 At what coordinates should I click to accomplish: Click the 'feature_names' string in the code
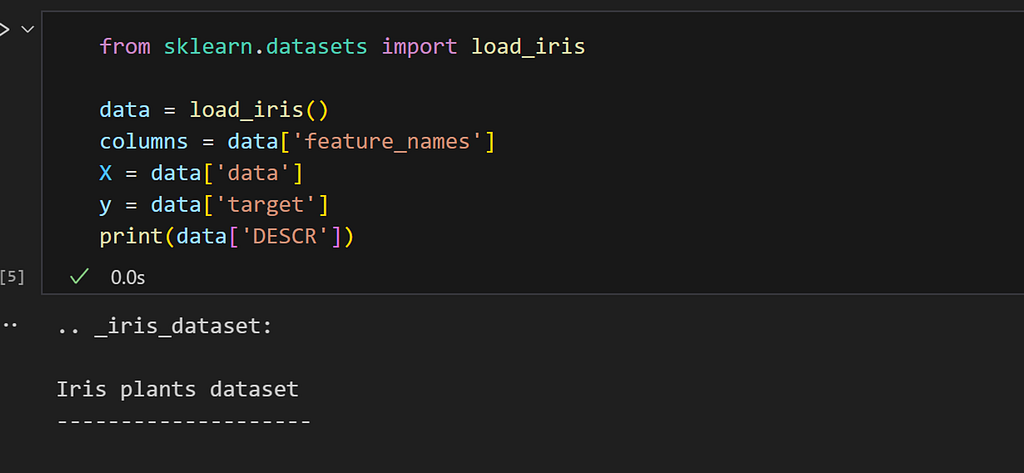387,141
